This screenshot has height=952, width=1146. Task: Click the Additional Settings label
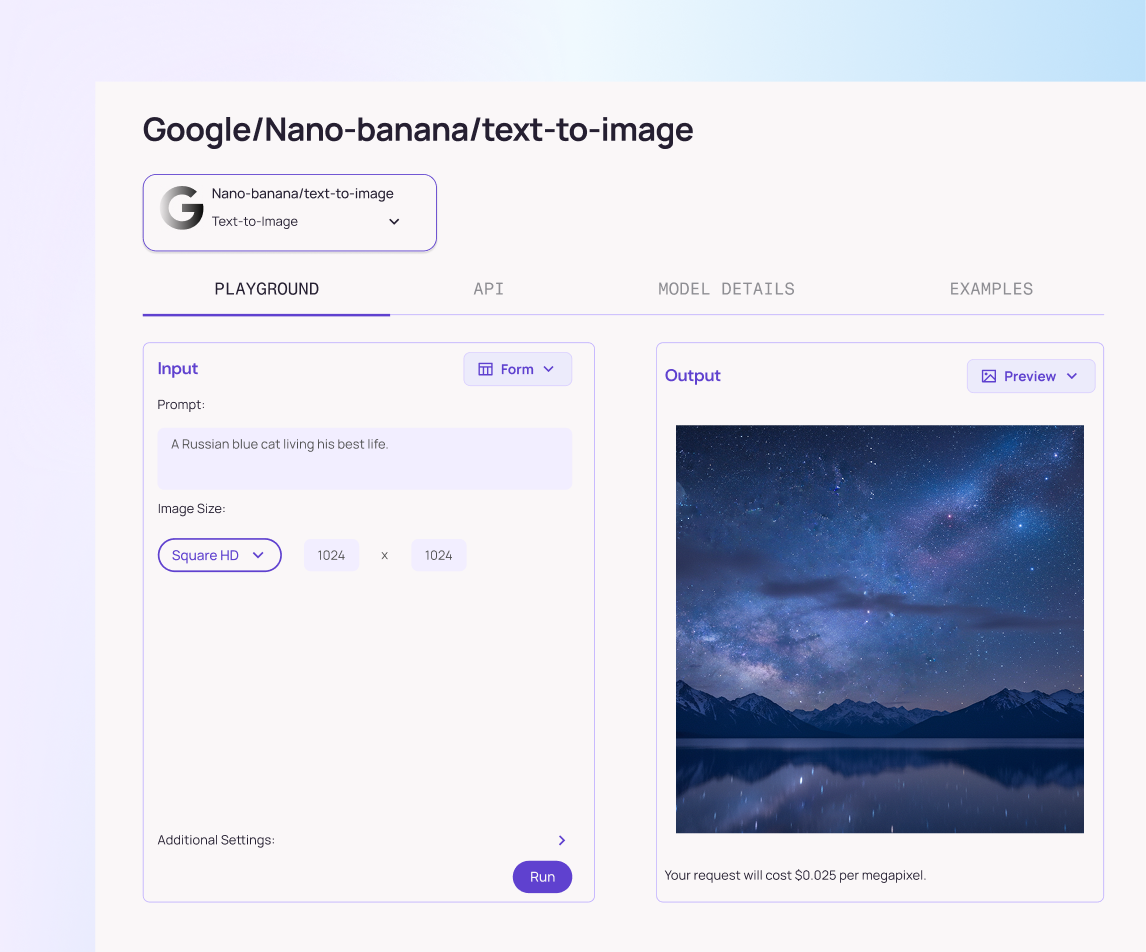click(216, 840)
